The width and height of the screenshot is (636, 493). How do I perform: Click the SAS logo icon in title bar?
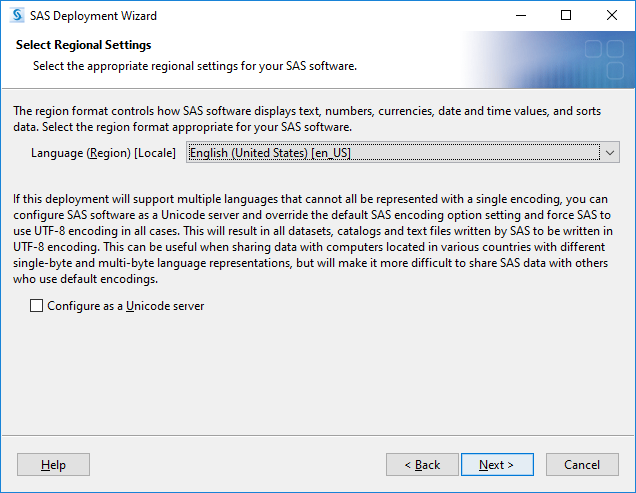(x=17, y=15)
